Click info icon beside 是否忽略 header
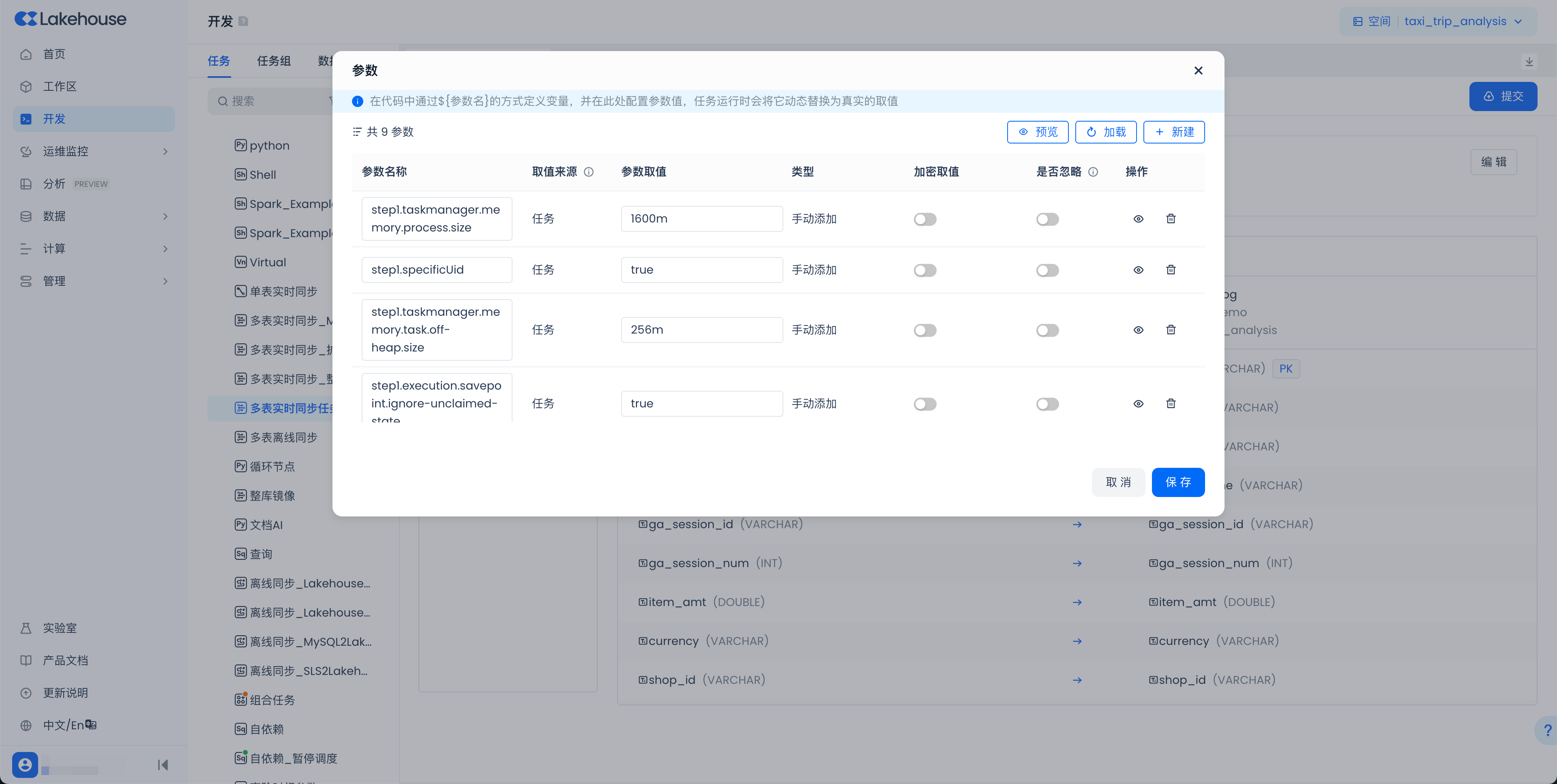 [1093, 171]
